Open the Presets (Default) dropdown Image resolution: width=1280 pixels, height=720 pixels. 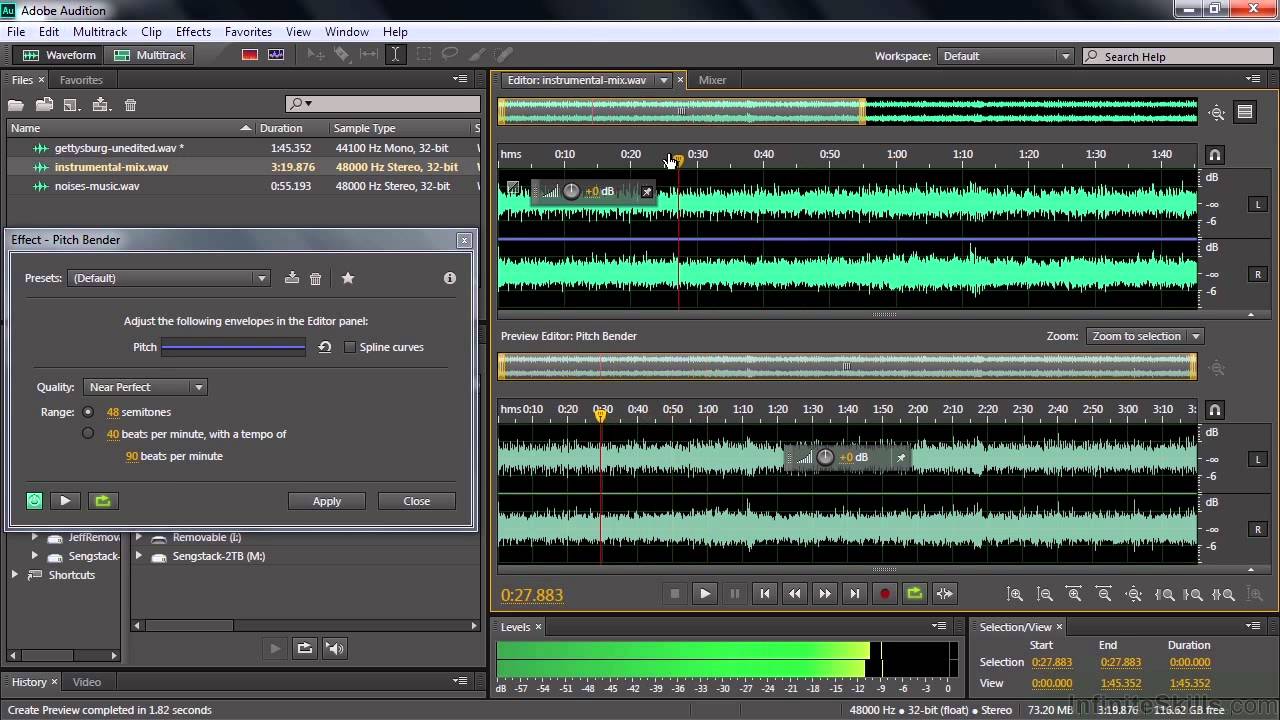[169, 278]
